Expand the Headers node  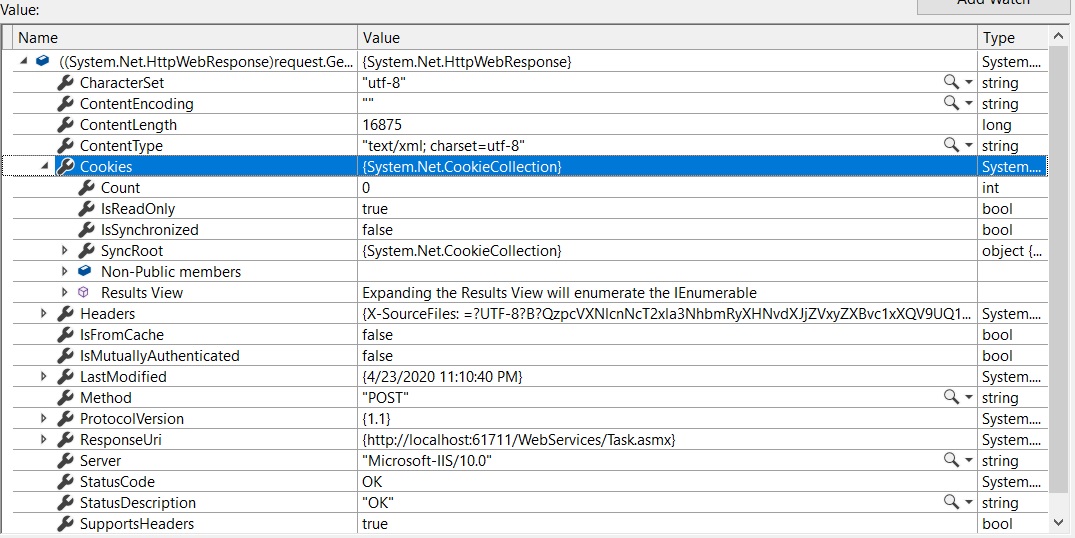click(x=44, y=314)
